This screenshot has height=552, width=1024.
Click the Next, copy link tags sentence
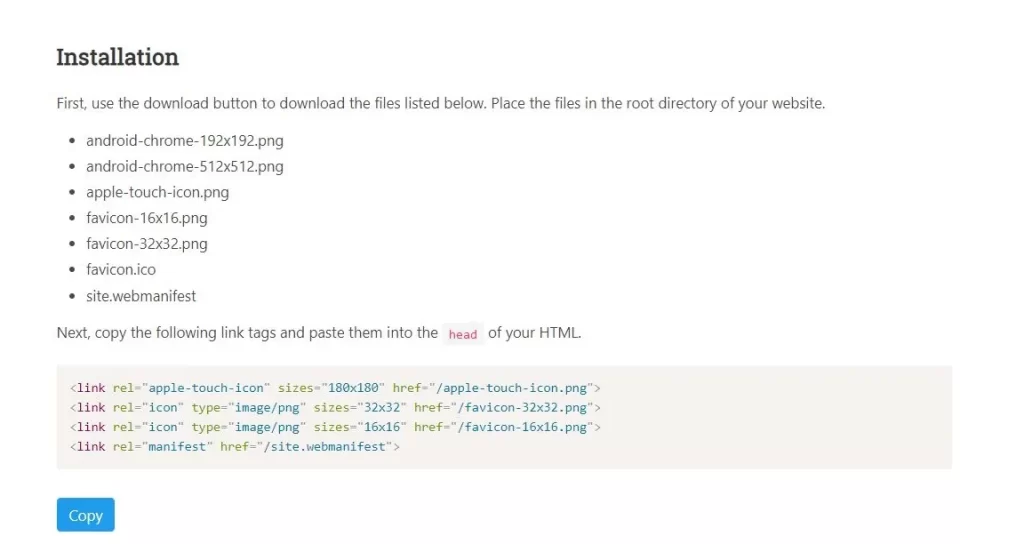click(319, 333)
